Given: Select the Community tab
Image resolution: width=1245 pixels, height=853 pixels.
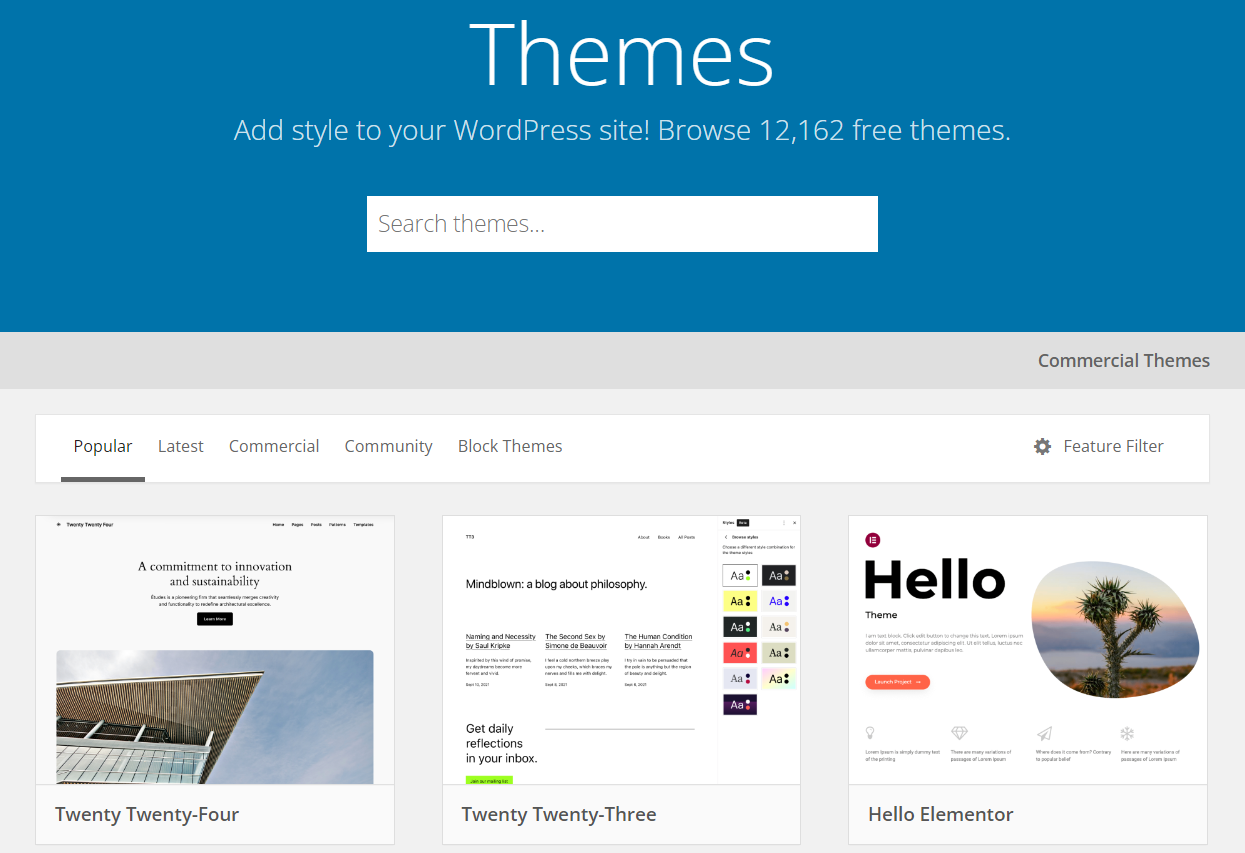Looking at the screenshot, I should coord(388,447).
